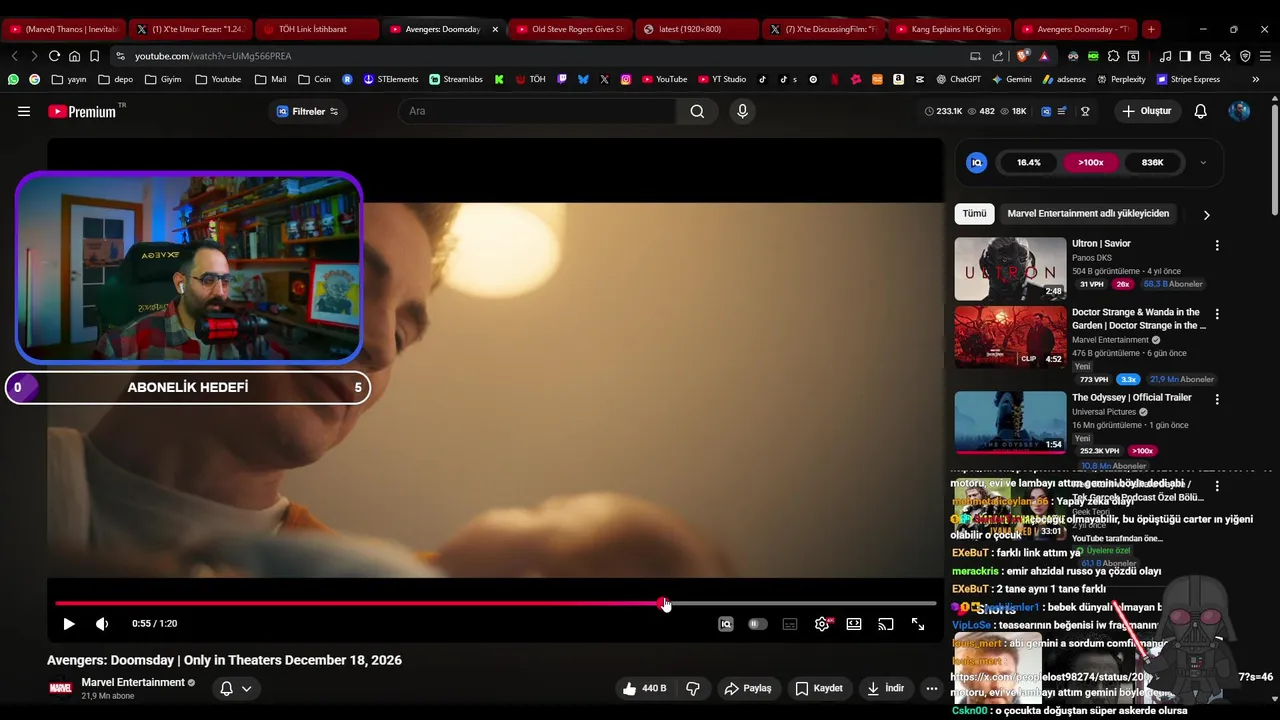Dislike the video thumbs-down icon

[x=692, y=688]
